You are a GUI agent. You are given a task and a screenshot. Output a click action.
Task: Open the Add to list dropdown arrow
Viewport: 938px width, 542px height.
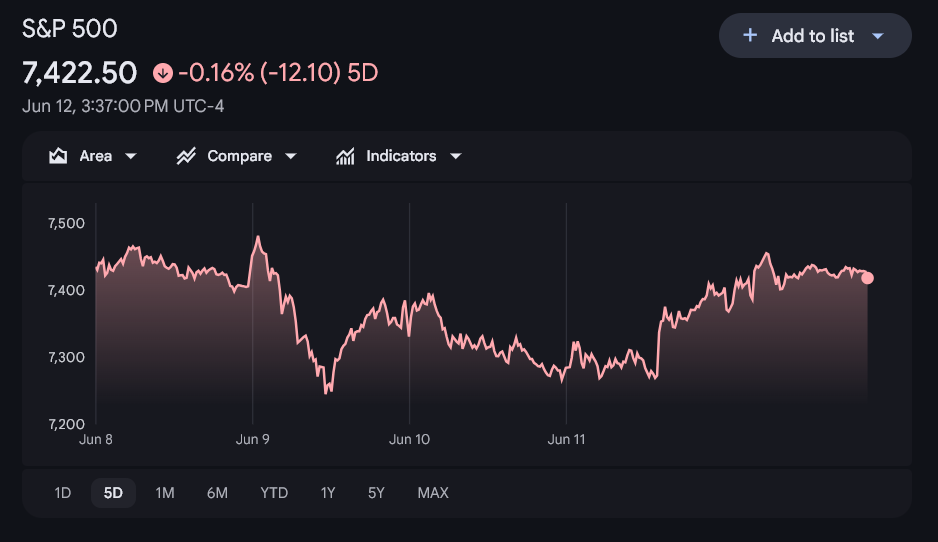pos(878,36)
